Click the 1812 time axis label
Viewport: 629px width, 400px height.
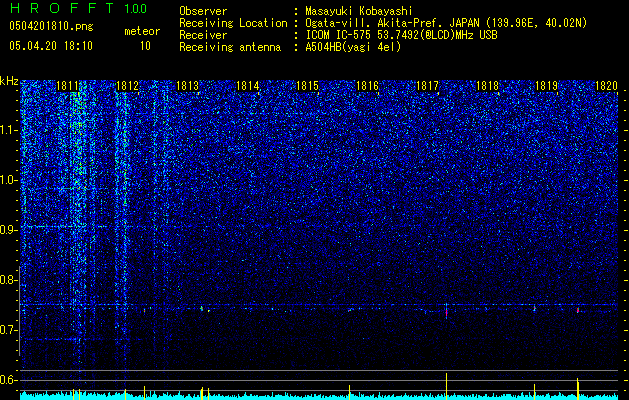tap(127, 86)
